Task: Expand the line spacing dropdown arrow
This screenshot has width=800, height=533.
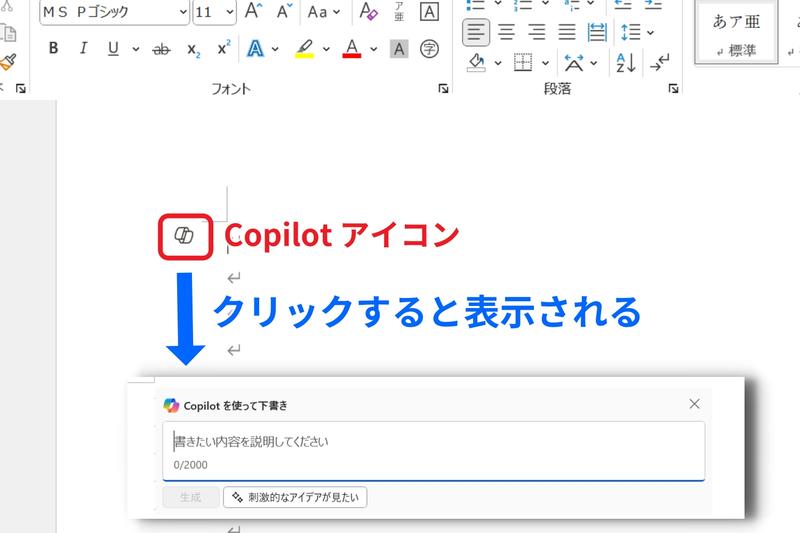Action: click(x=650, y=33)
